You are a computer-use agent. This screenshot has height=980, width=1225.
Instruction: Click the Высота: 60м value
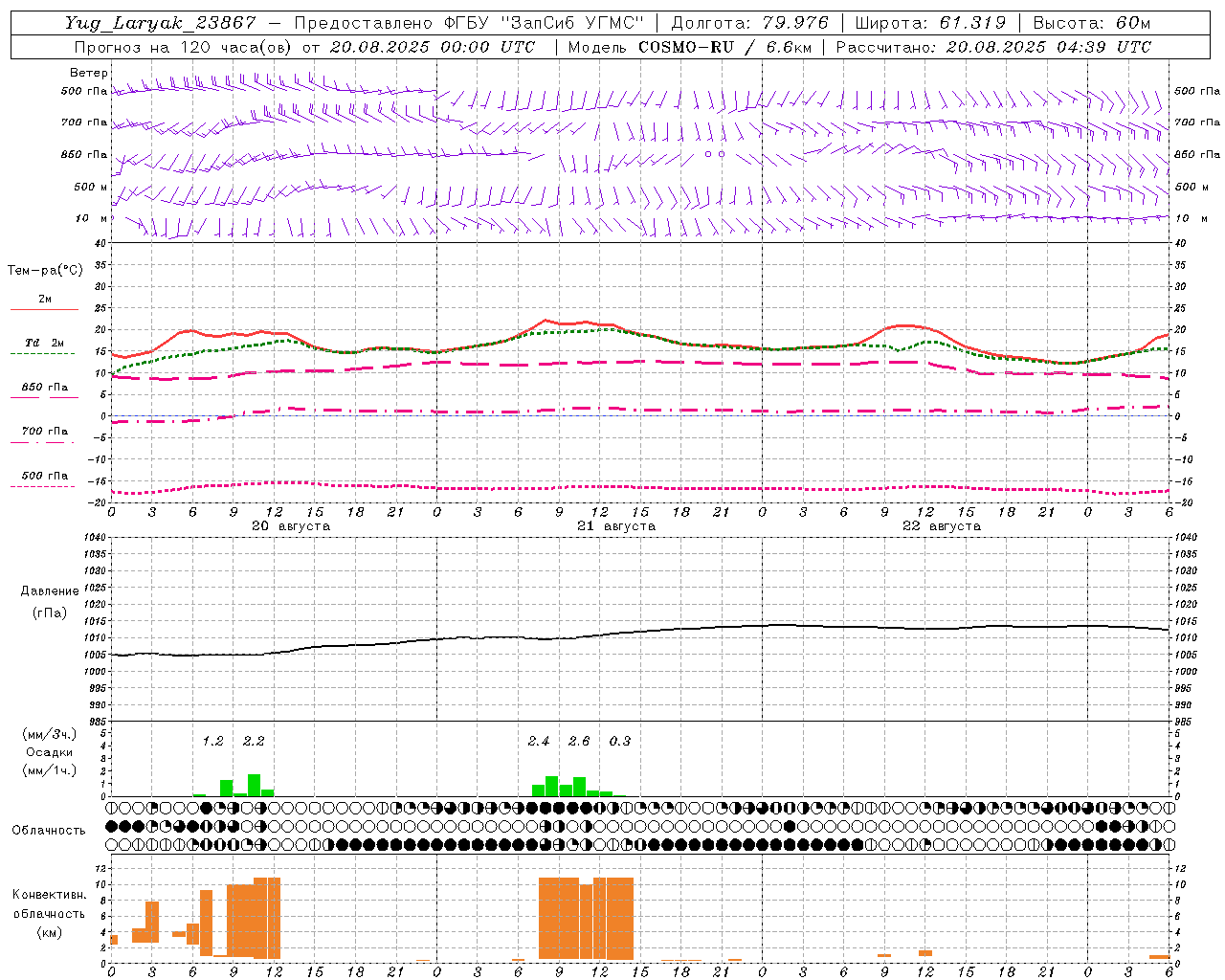click(1092, 23)
